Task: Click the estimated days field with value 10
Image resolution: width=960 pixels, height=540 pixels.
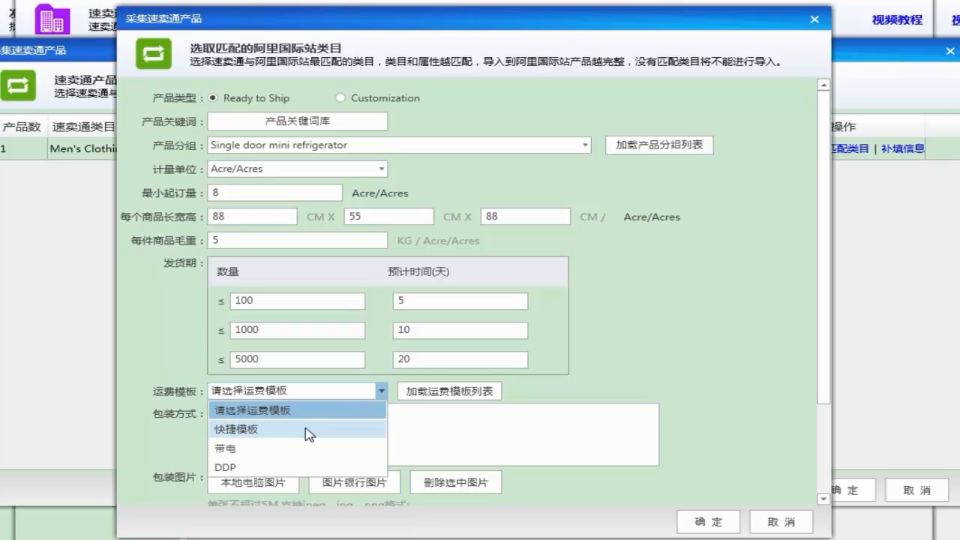Action: pos(460,330)
